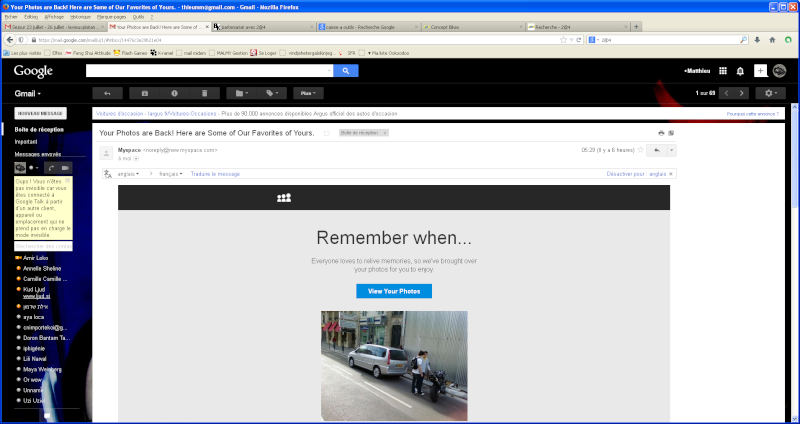Click 'Traduire le message' link

point(215,174)
